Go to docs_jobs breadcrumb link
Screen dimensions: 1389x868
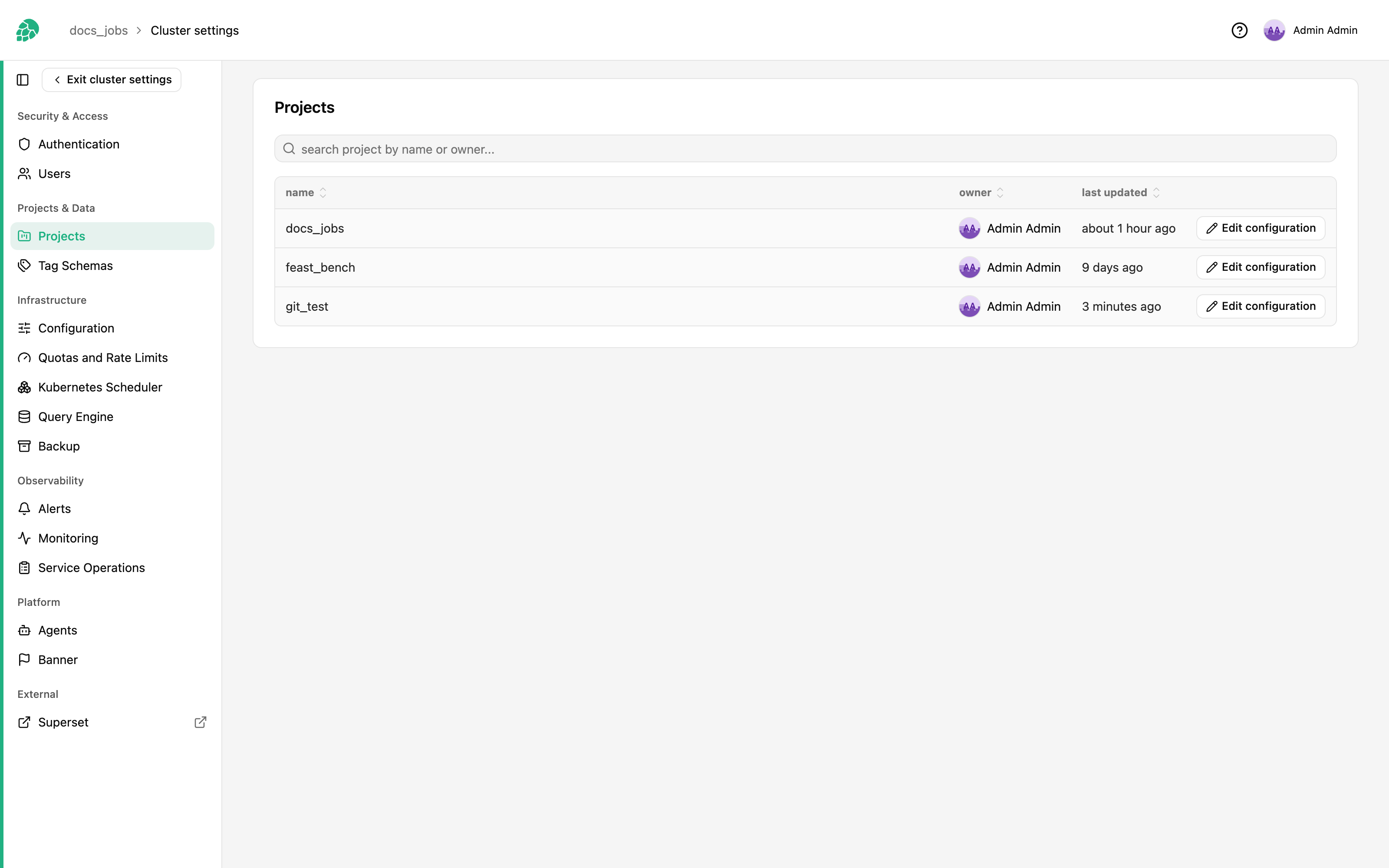99,30
